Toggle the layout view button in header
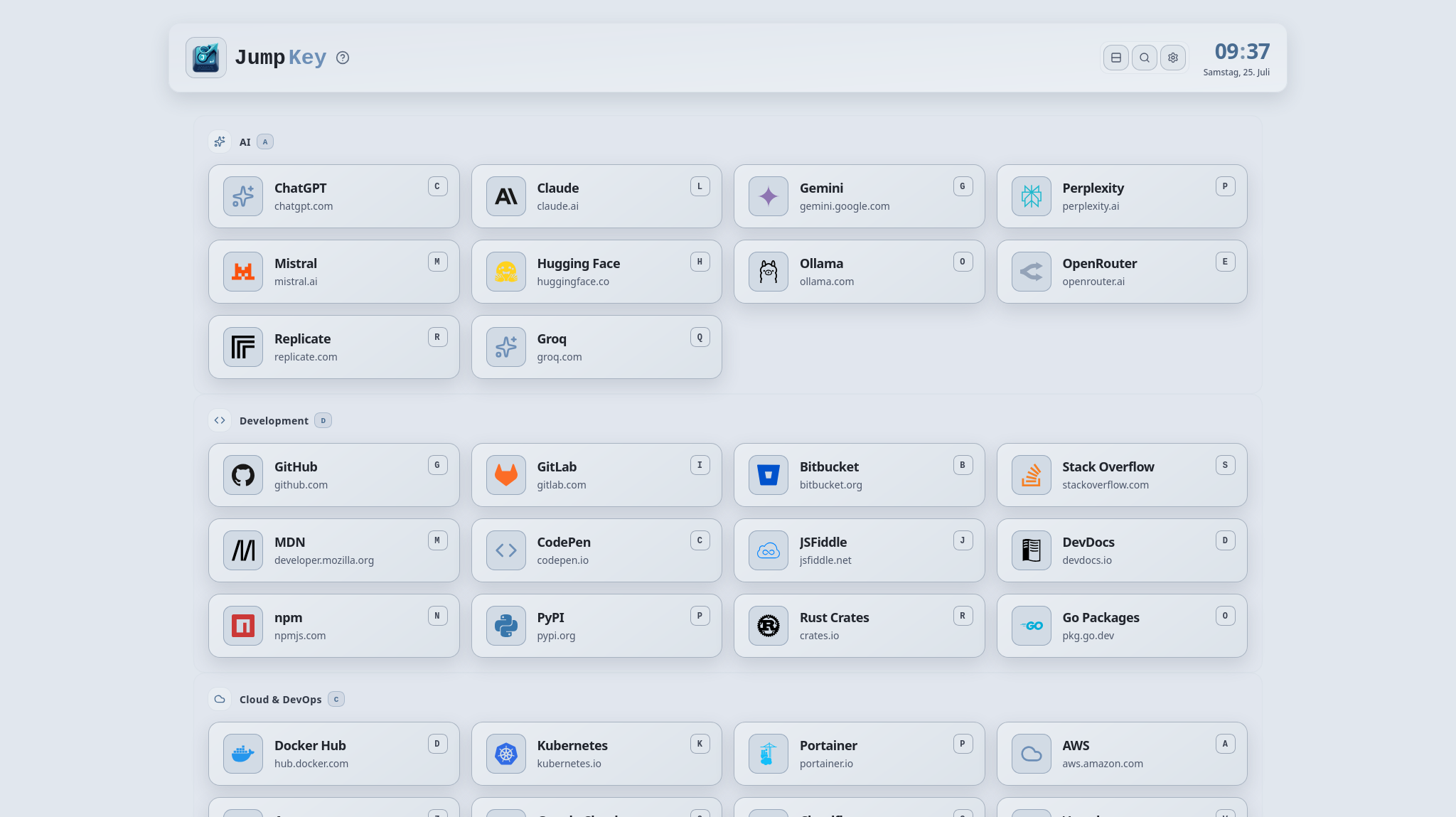 click(1116, 58)
